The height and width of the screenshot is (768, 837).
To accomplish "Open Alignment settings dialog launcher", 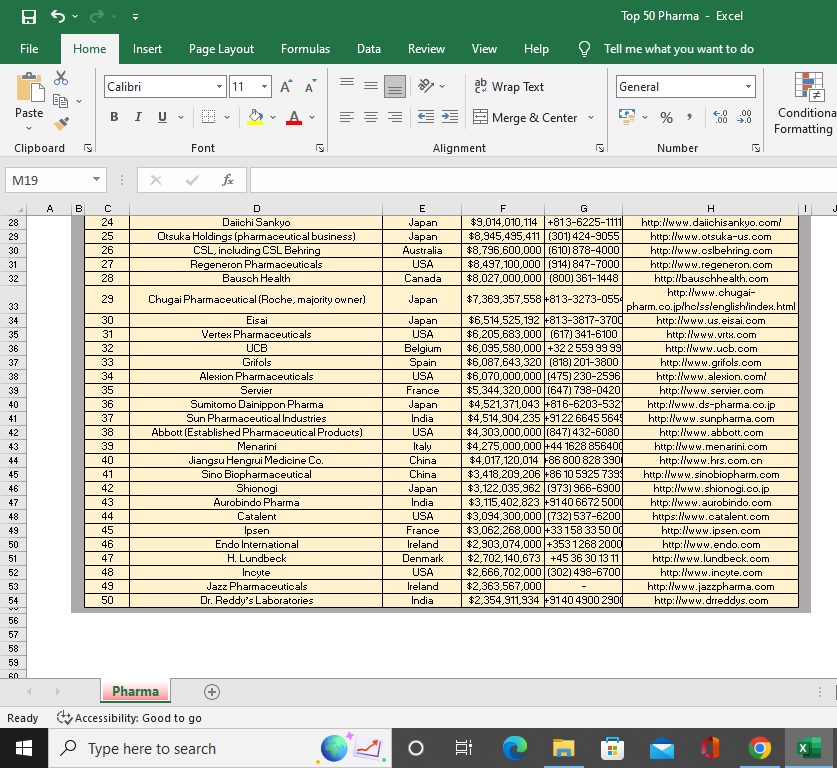I will (x=600, y=148).
